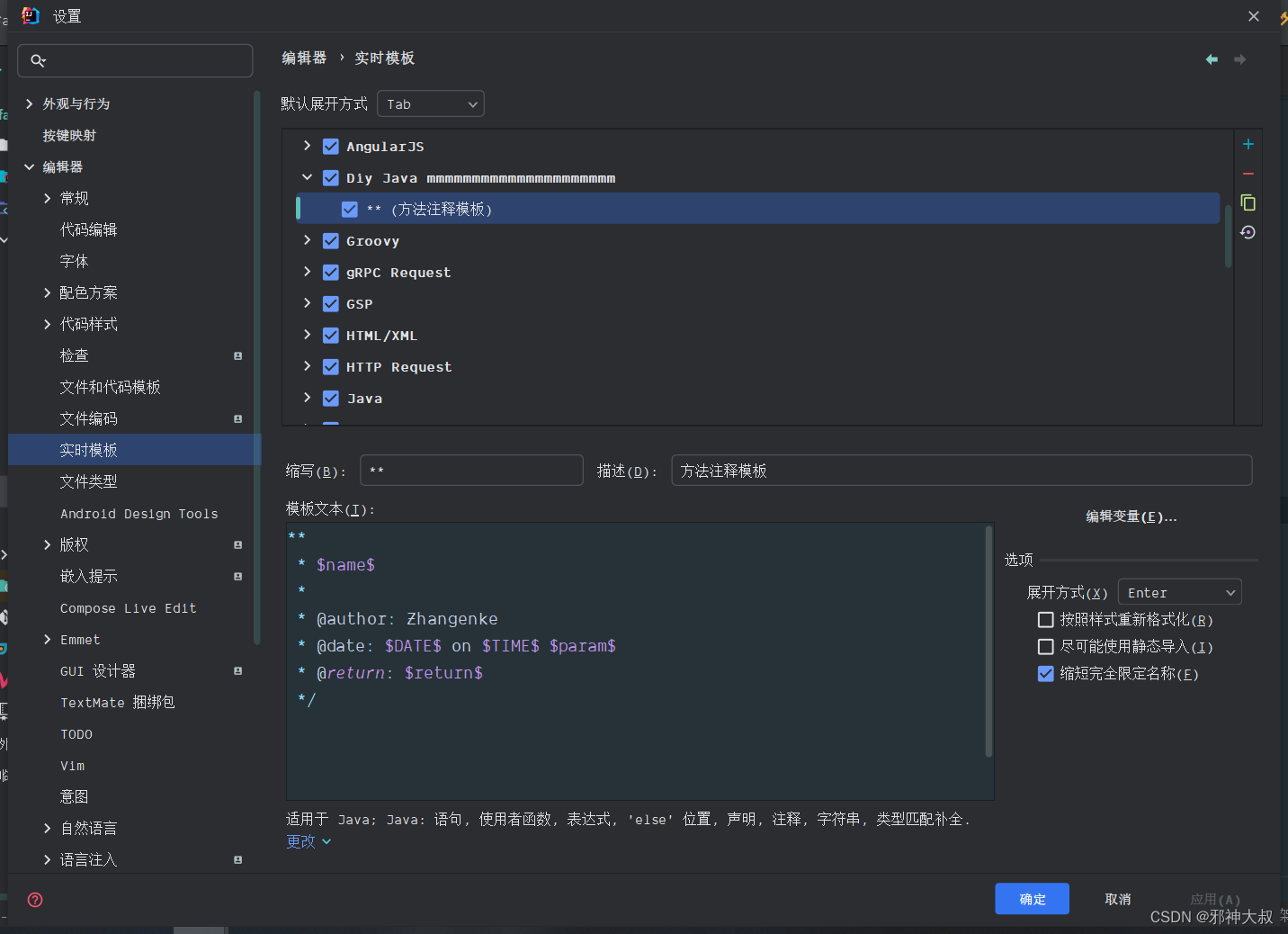Click the 编辑变量 link

tap(1131, 516)
